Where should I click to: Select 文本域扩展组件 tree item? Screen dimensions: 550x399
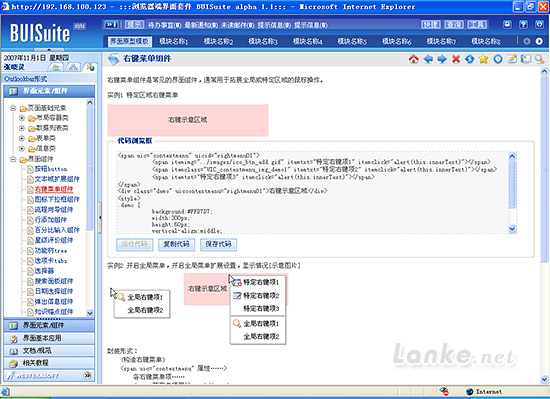pyautogui.click(x=57, y=179)
